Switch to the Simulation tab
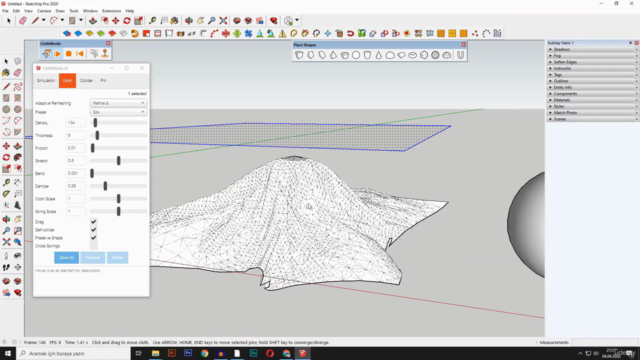 (46, 81)
